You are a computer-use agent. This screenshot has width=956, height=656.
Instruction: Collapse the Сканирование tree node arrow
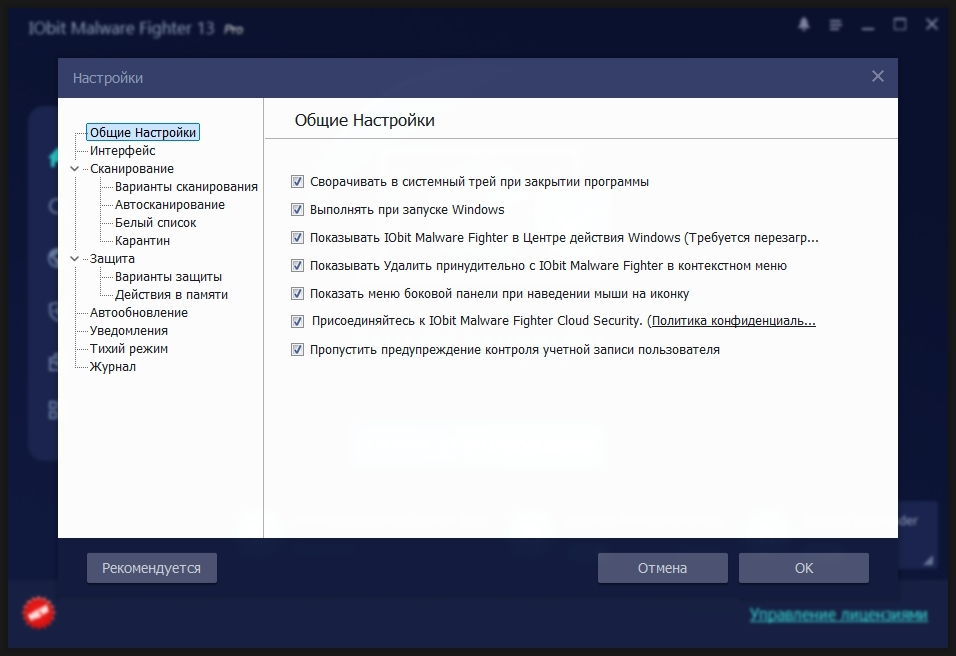(75, 169)
